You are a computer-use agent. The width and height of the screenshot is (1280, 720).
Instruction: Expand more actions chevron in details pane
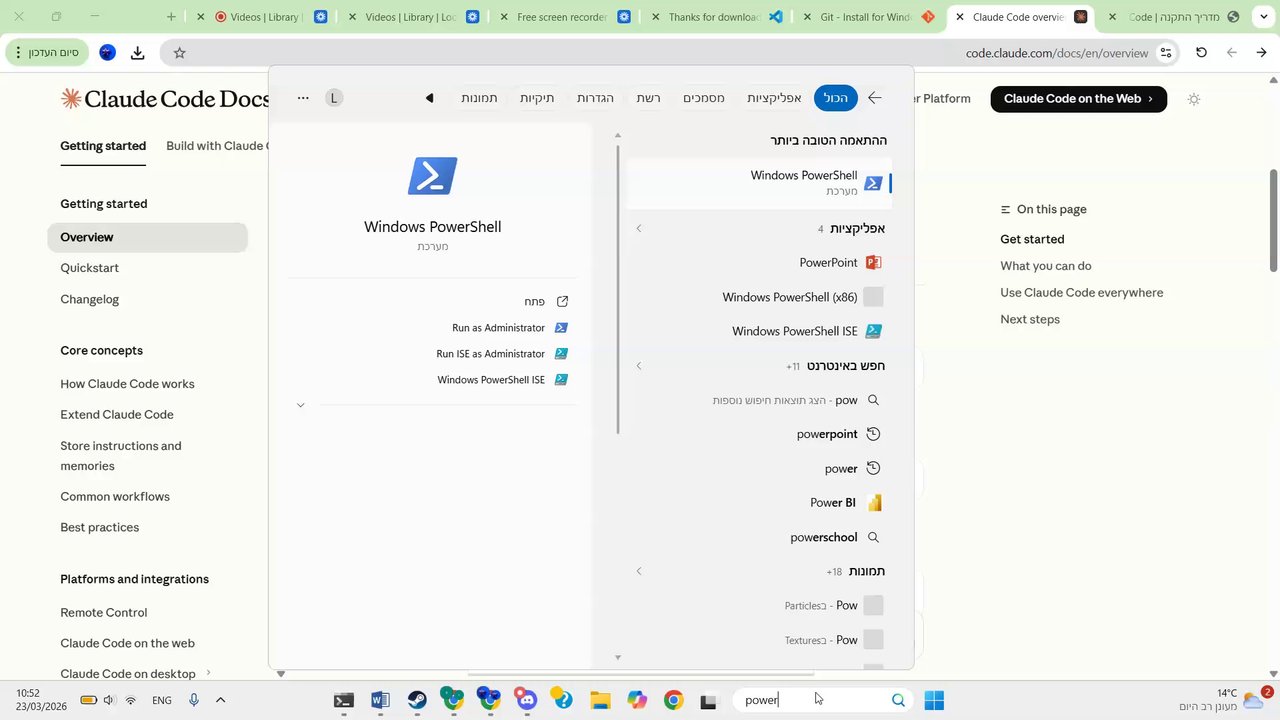click(x=300, y=405)
